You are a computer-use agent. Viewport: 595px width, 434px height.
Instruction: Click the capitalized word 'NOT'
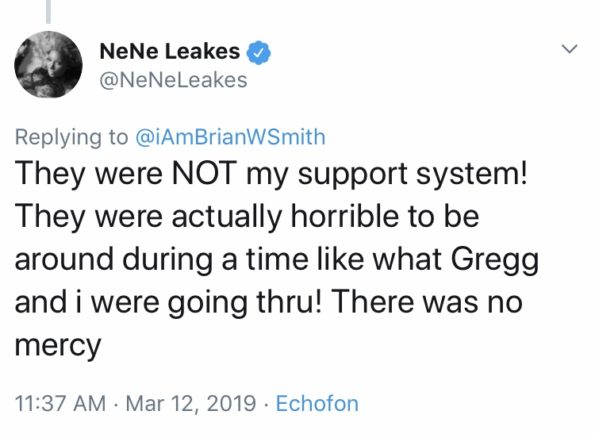205,173
